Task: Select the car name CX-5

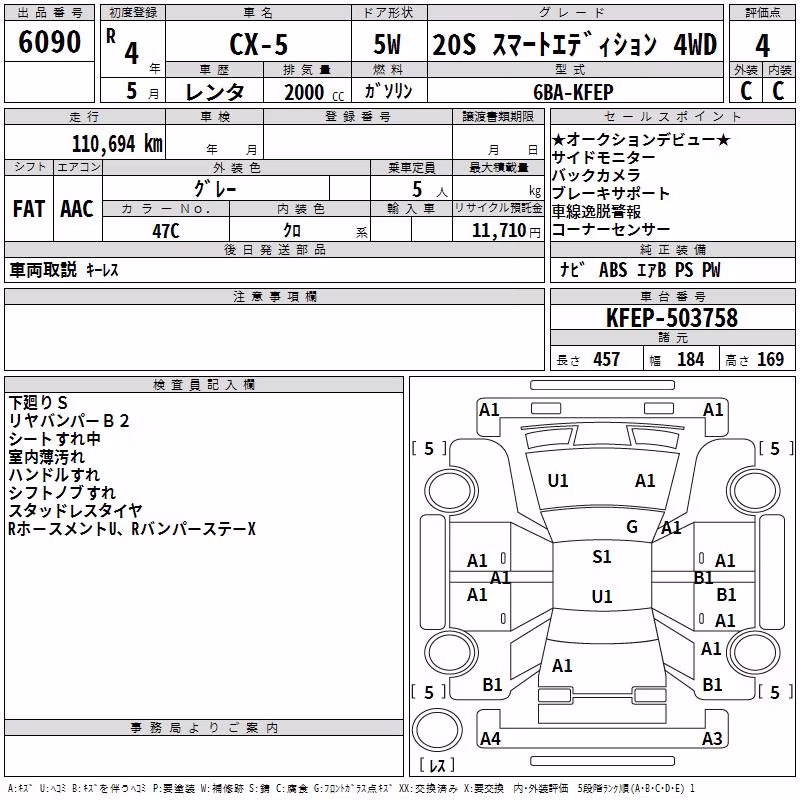Action: [x=259, y=44]
